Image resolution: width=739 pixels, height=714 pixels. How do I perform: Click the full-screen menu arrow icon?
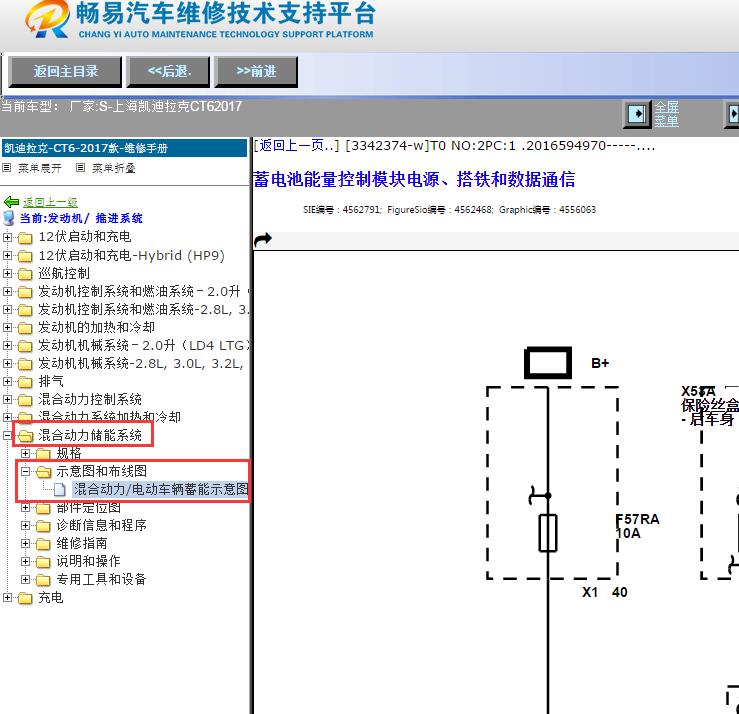tap(637, 114)
